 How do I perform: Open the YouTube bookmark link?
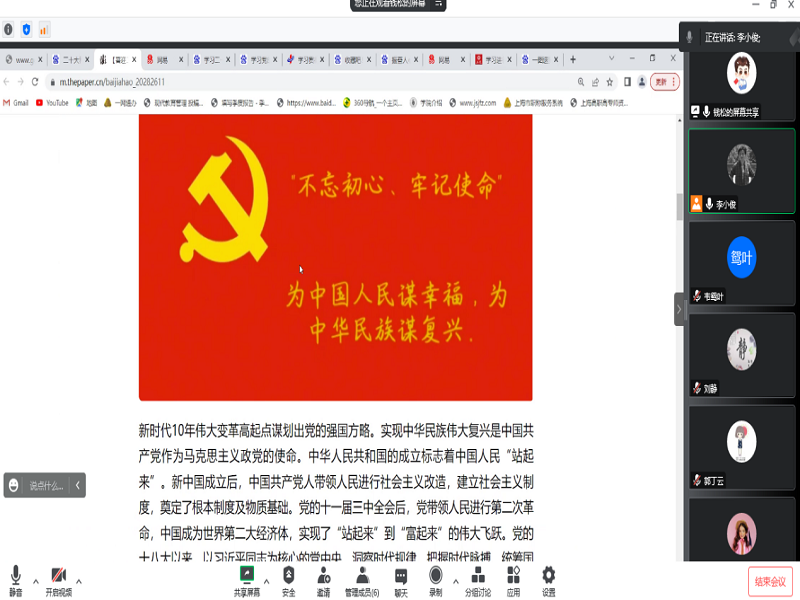point(52,102)
